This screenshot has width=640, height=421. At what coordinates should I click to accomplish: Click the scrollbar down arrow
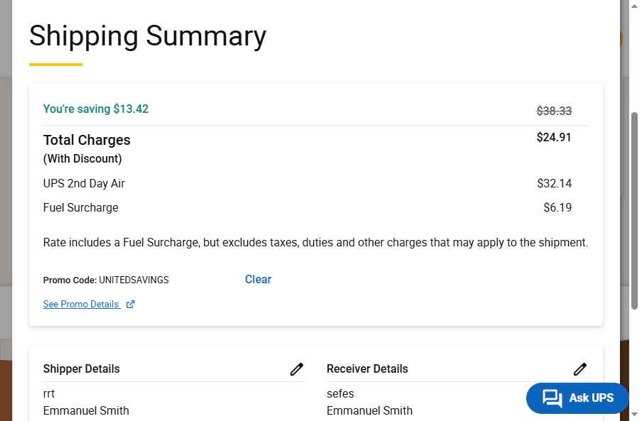pyautogui.click(x=634, y=413)
